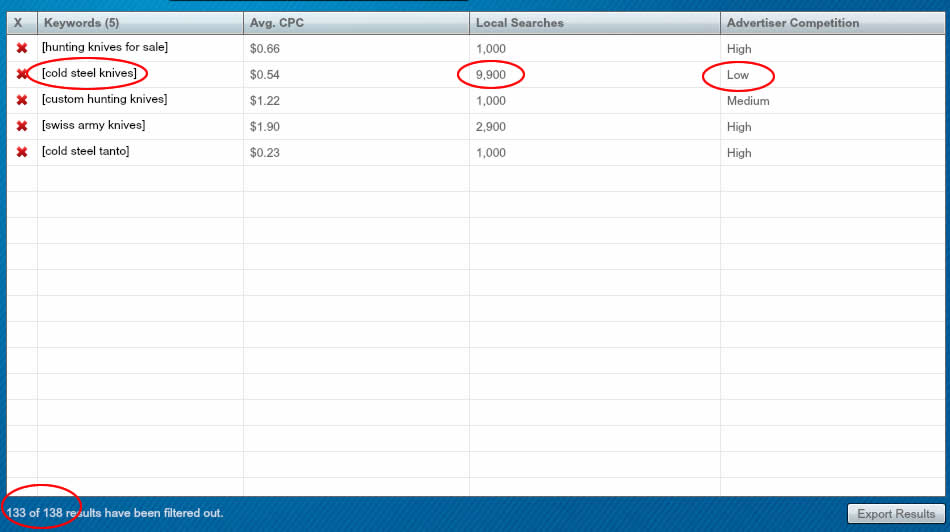Click the Export Results button

pyautogui.click(x=896, y=514)
